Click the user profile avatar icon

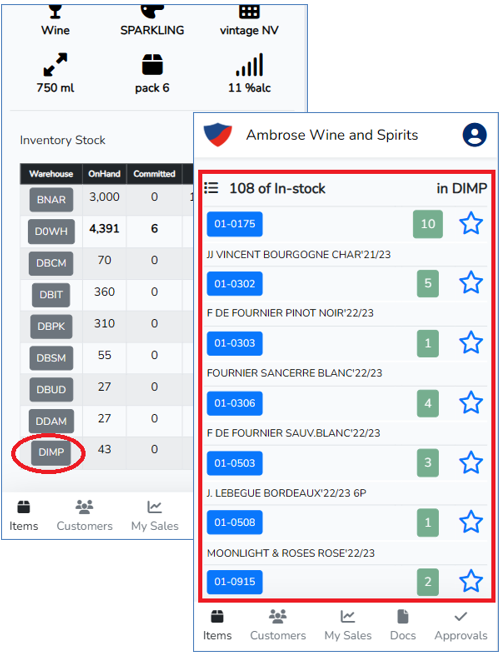pos(475,135)
